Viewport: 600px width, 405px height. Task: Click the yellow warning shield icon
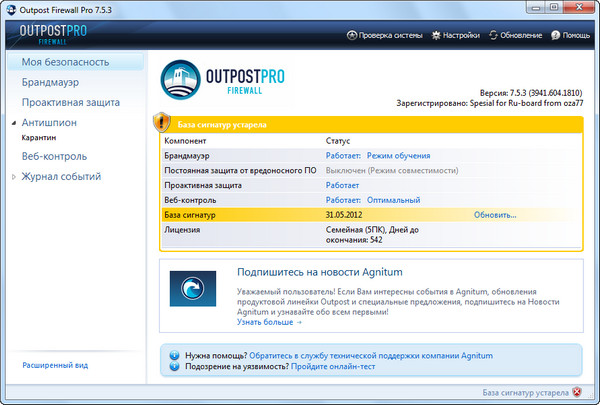point(160,123)
